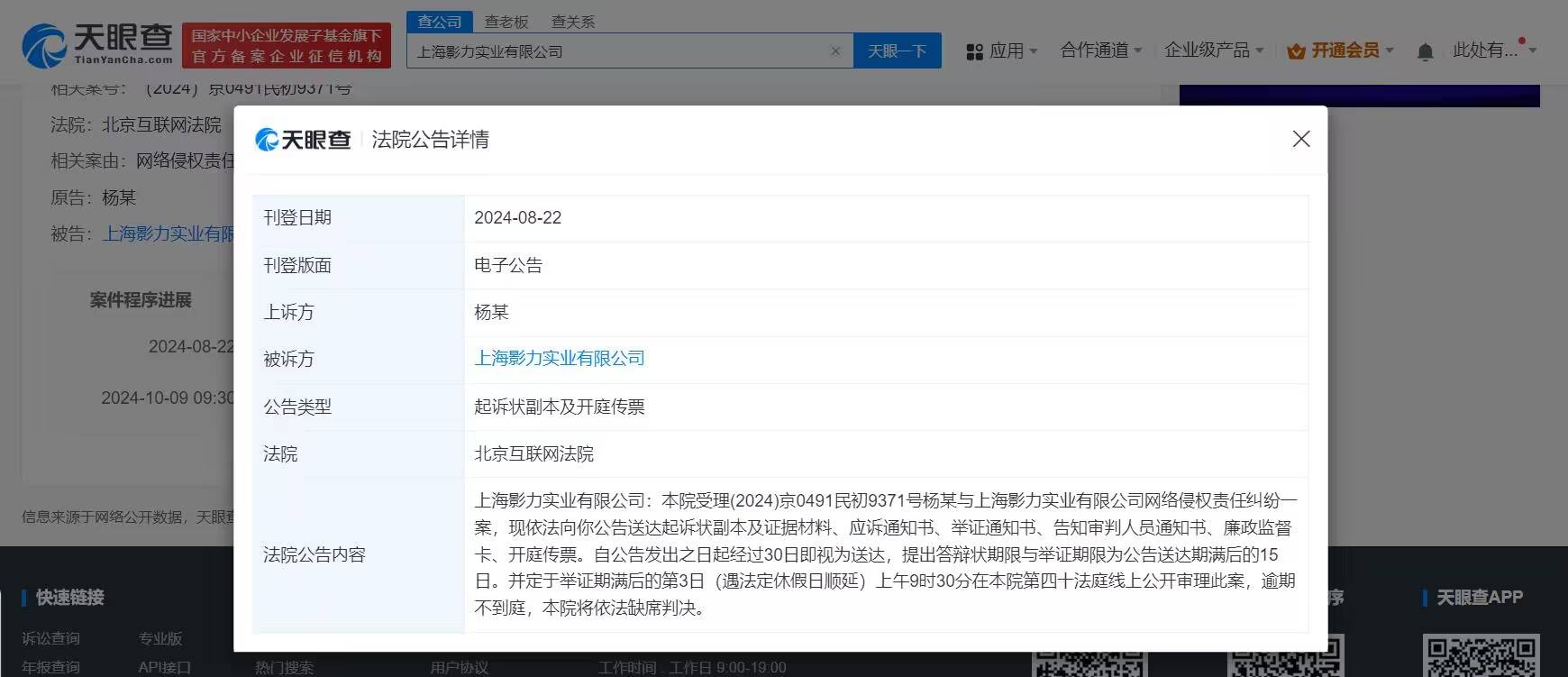The height and width of the screenshot is (677, 1568).
Task: Click the 起诉状副本及开庭传票 announcement type value
Action: coord(560,407)
